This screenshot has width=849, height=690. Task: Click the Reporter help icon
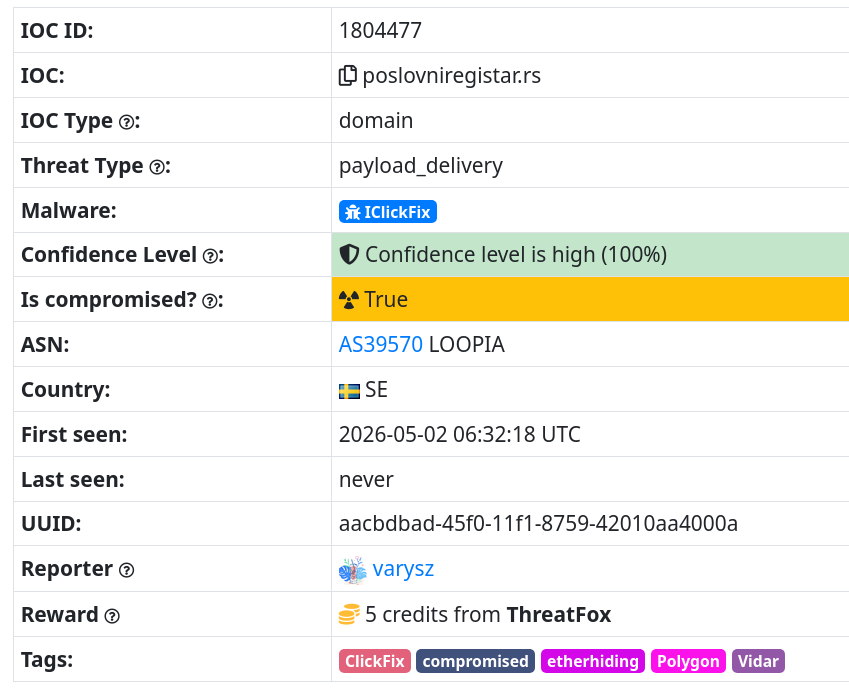coord(126,570)
